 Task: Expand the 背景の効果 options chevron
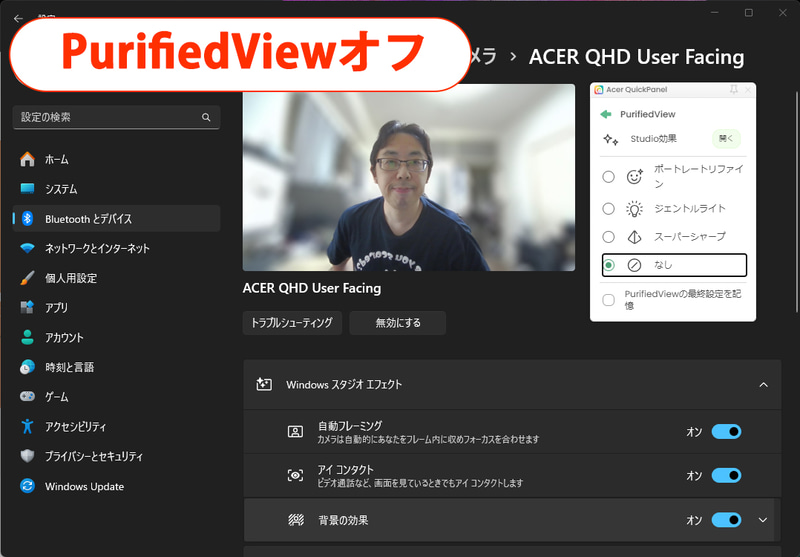[763, 520]
